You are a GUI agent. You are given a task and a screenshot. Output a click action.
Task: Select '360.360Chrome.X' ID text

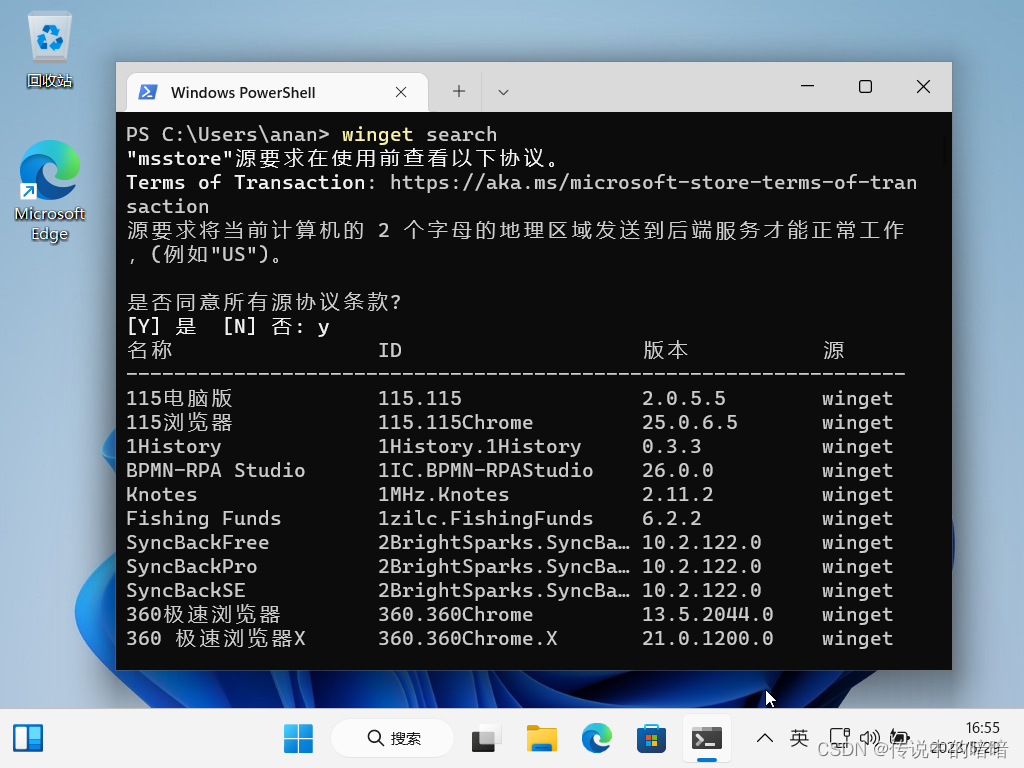[468, 639]
